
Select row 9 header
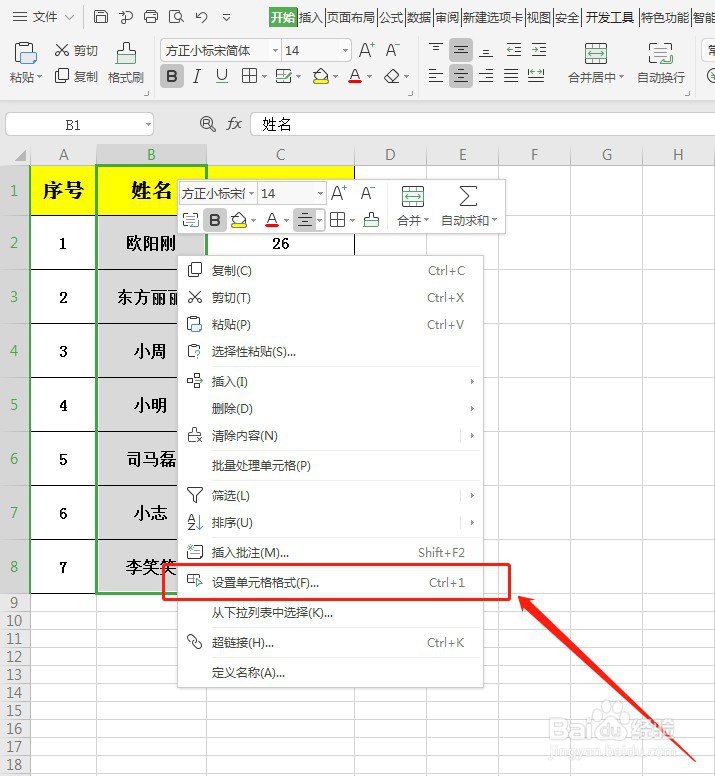point(14,602)
